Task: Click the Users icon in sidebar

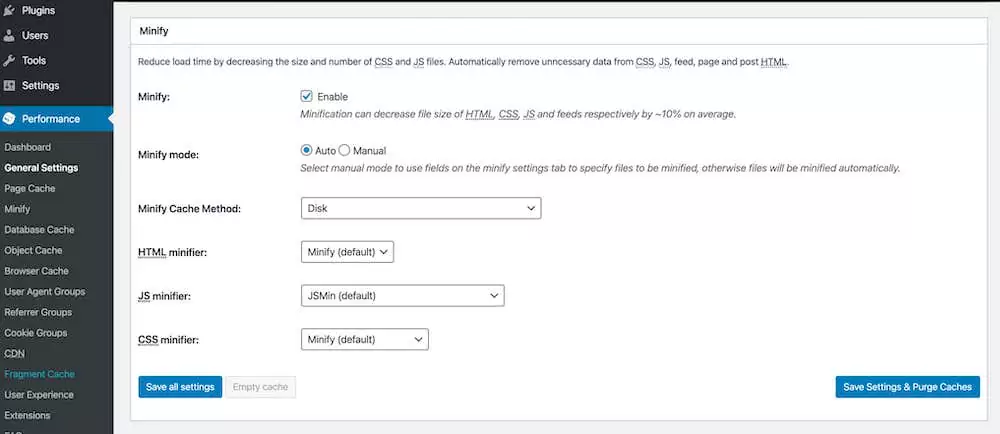Action: tap(10, 36)
